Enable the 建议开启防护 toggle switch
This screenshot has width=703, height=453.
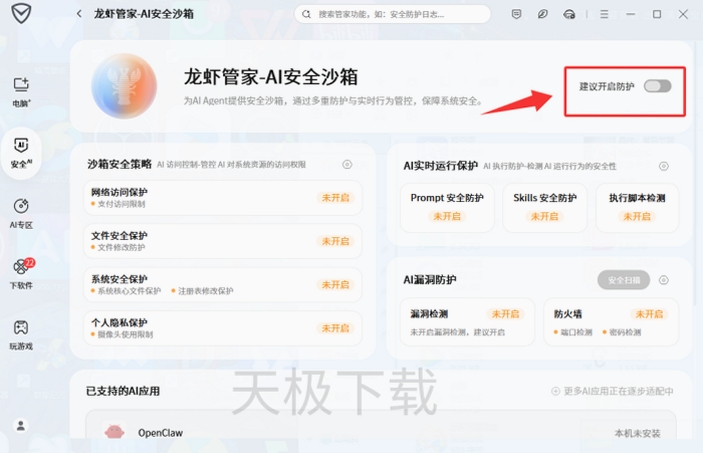657,86
